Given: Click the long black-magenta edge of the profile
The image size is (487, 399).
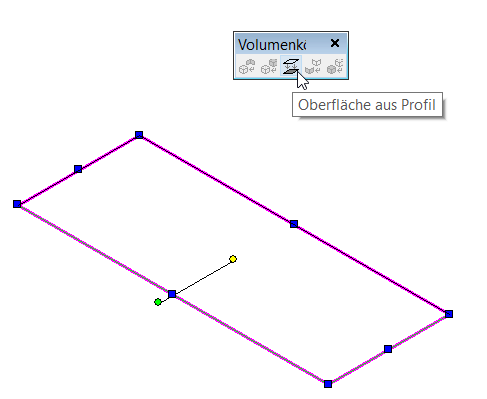Looking at the screenshot, I should tap(217, 179).
